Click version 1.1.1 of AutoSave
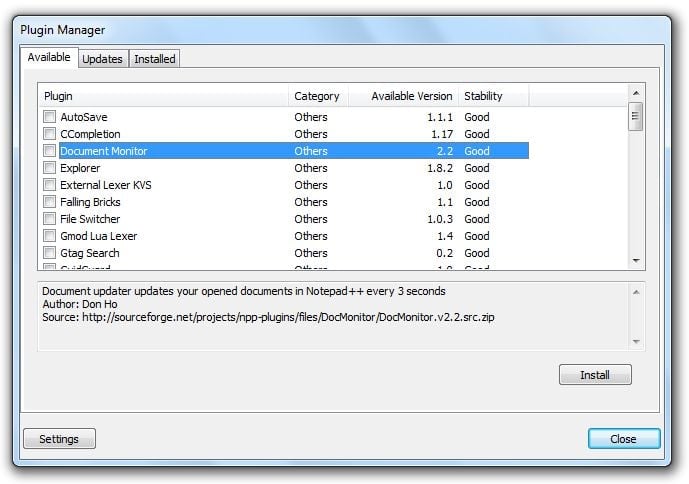689x484 pixels. (440, 117)
